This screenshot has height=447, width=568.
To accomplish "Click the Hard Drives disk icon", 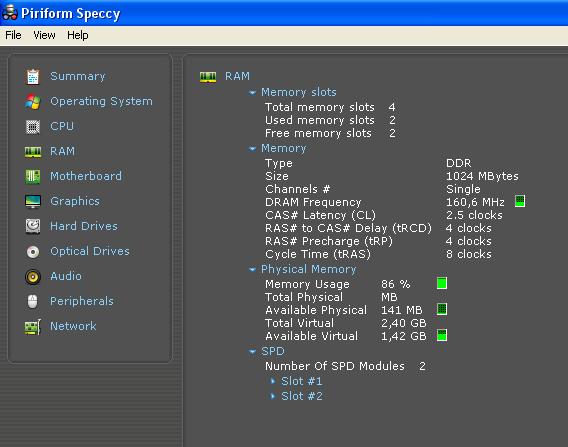I will click(33, 226).
